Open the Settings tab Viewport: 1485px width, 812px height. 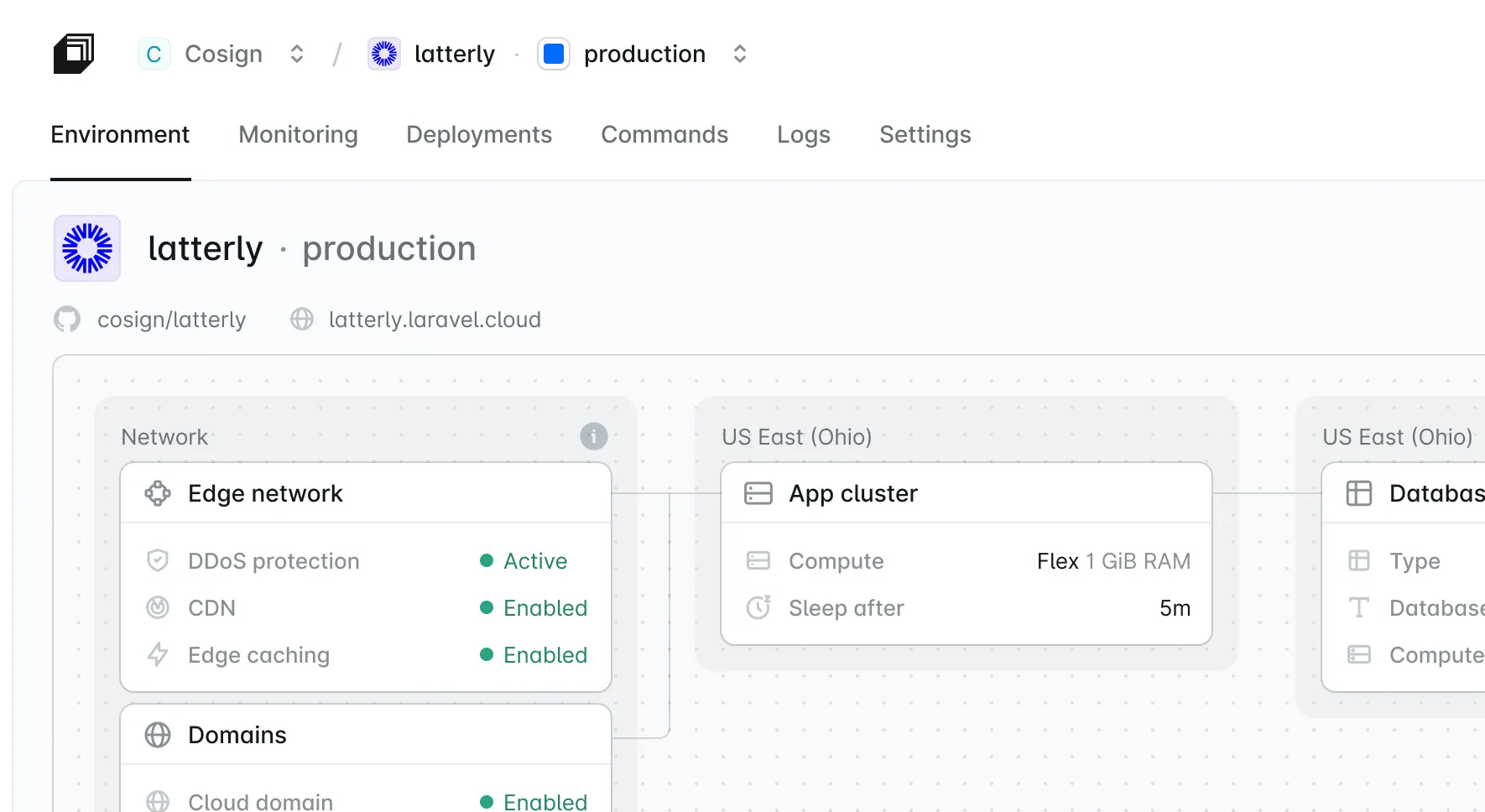(x=925, y=134)
